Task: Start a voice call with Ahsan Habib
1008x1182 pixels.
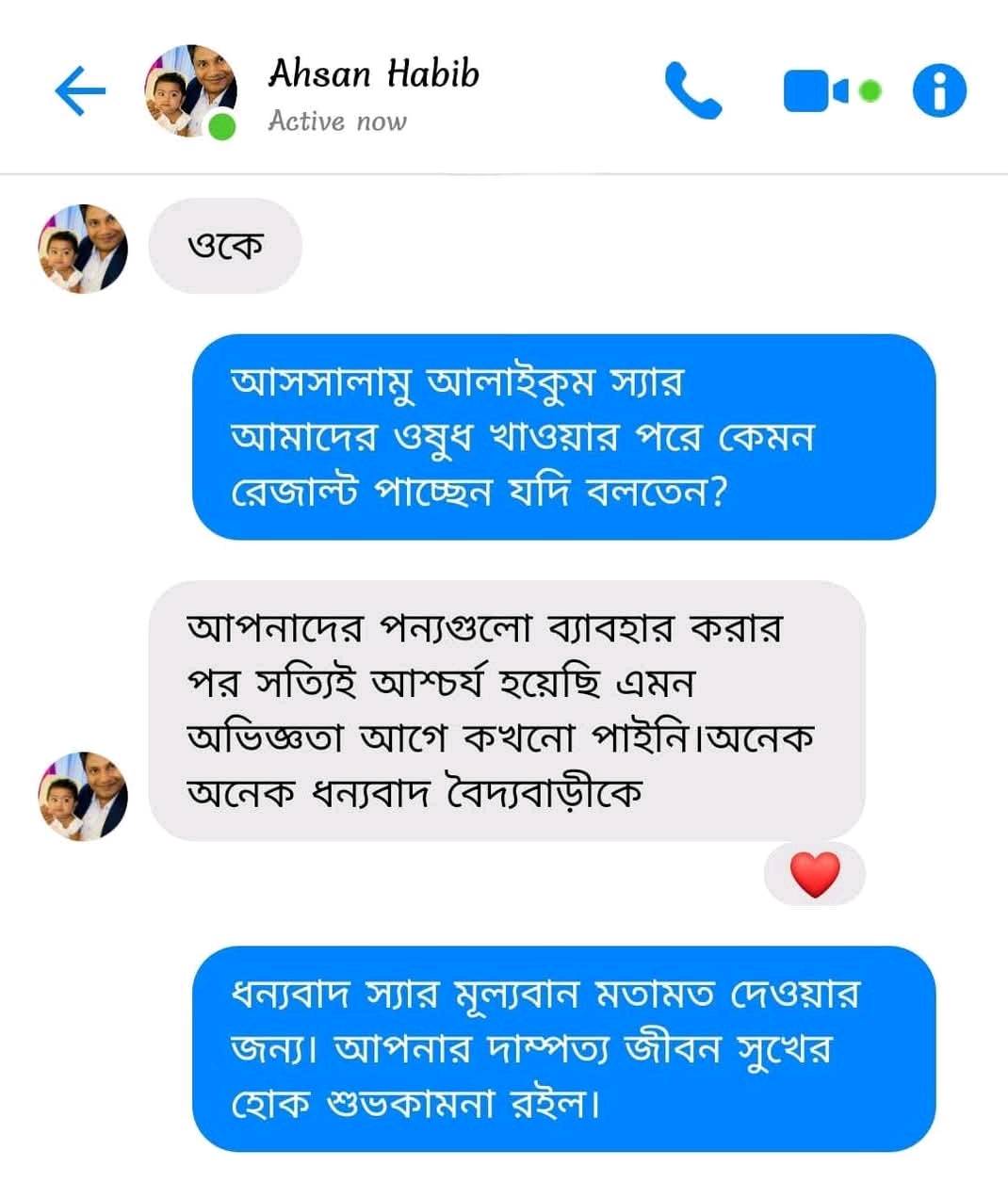Action: [692, 91]
